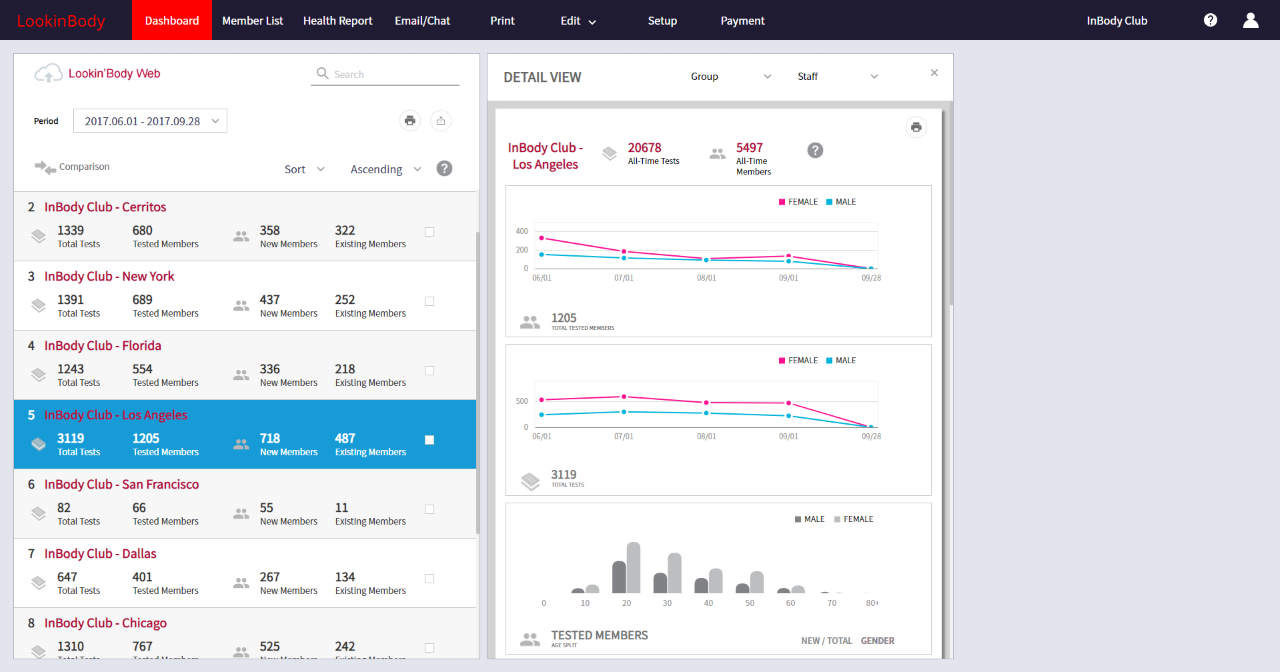The image size is (1280, 672).
Task: Open the Staff dropdown in Detail View
Action: pyautogui.click(x=838, y=77)
